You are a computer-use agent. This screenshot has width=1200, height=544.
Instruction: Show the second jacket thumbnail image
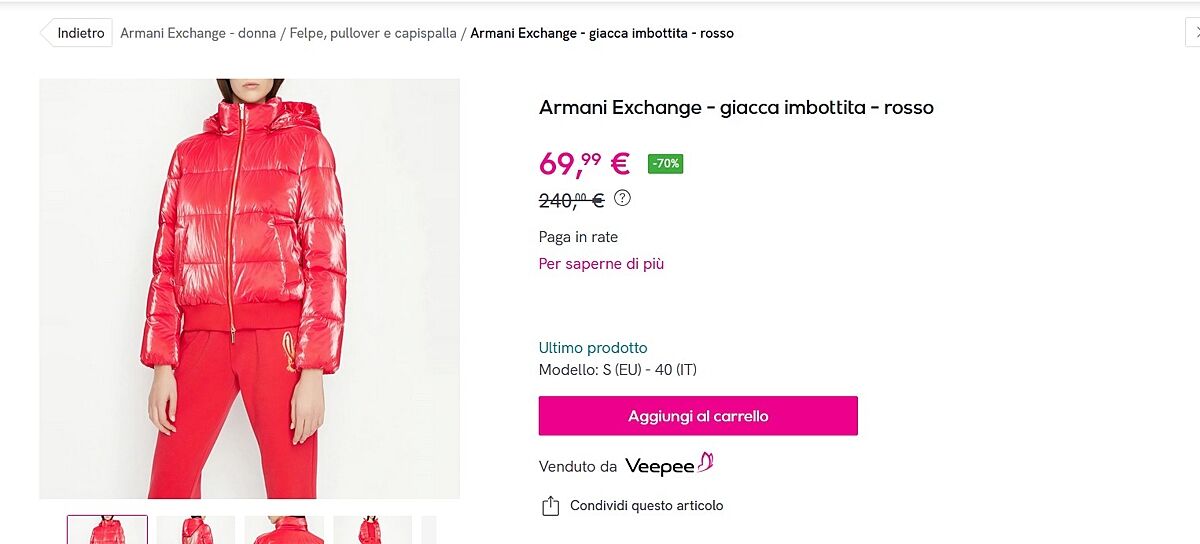click(196, 530)
